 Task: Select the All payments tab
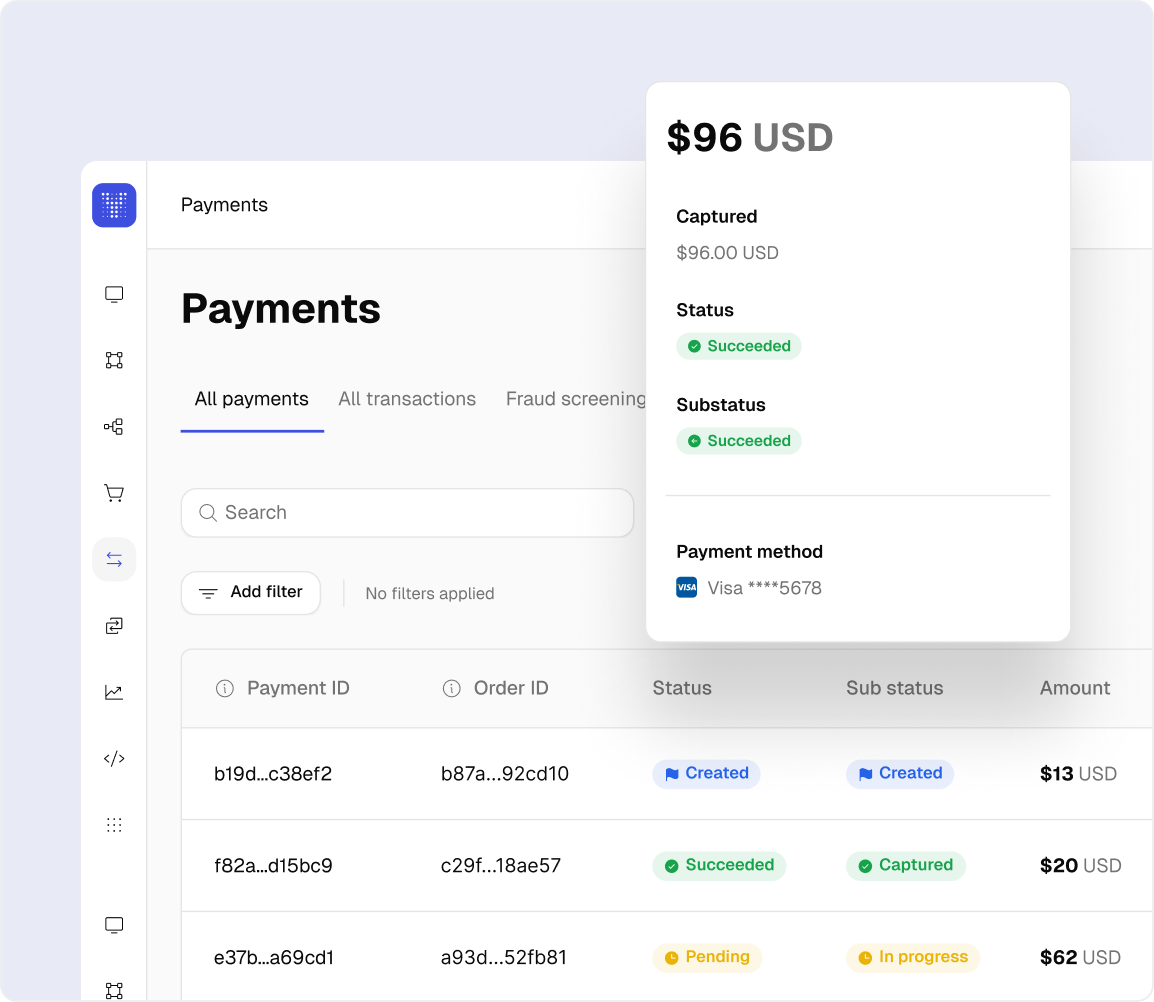252,399
